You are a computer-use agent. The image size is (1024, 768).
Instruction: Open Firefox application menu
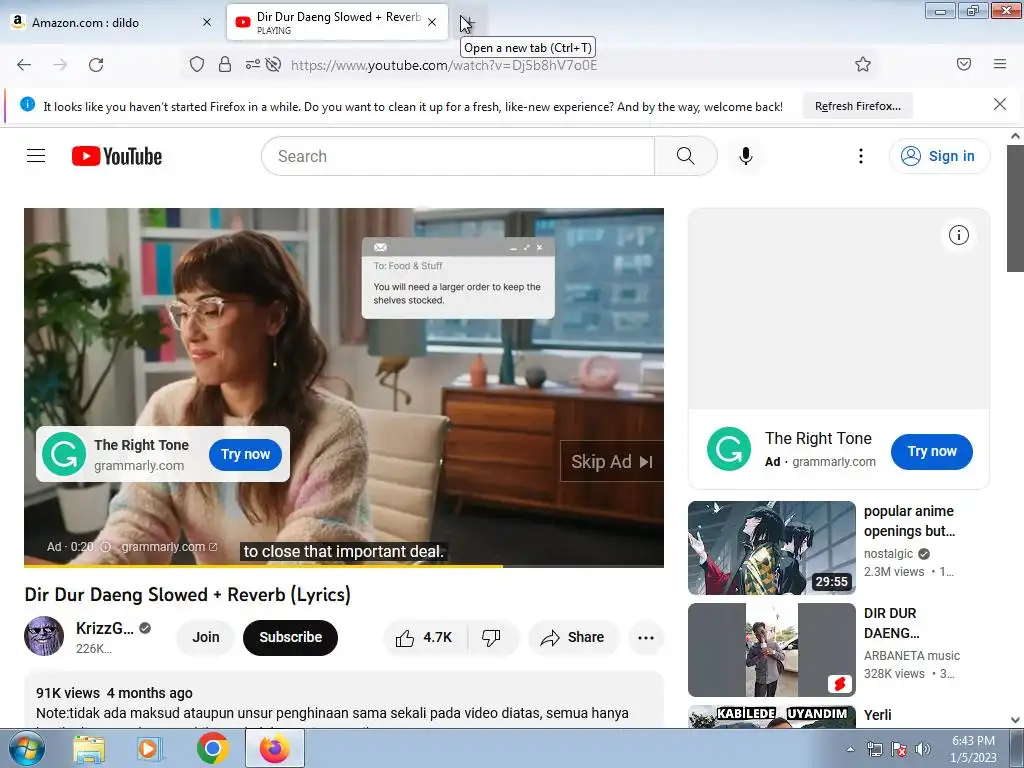[x=1000, y=64]
